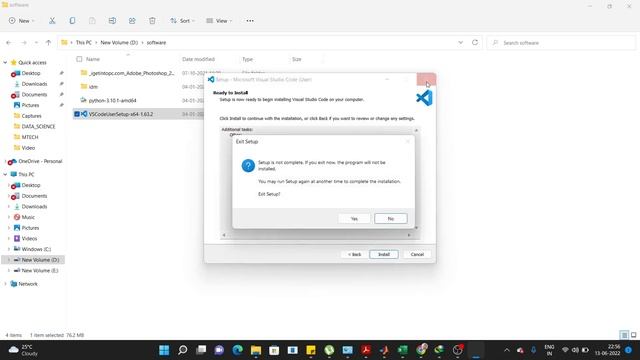Open address bar history dropdown
The width and height of the screenshot is (640, 360).
point(460,42)
